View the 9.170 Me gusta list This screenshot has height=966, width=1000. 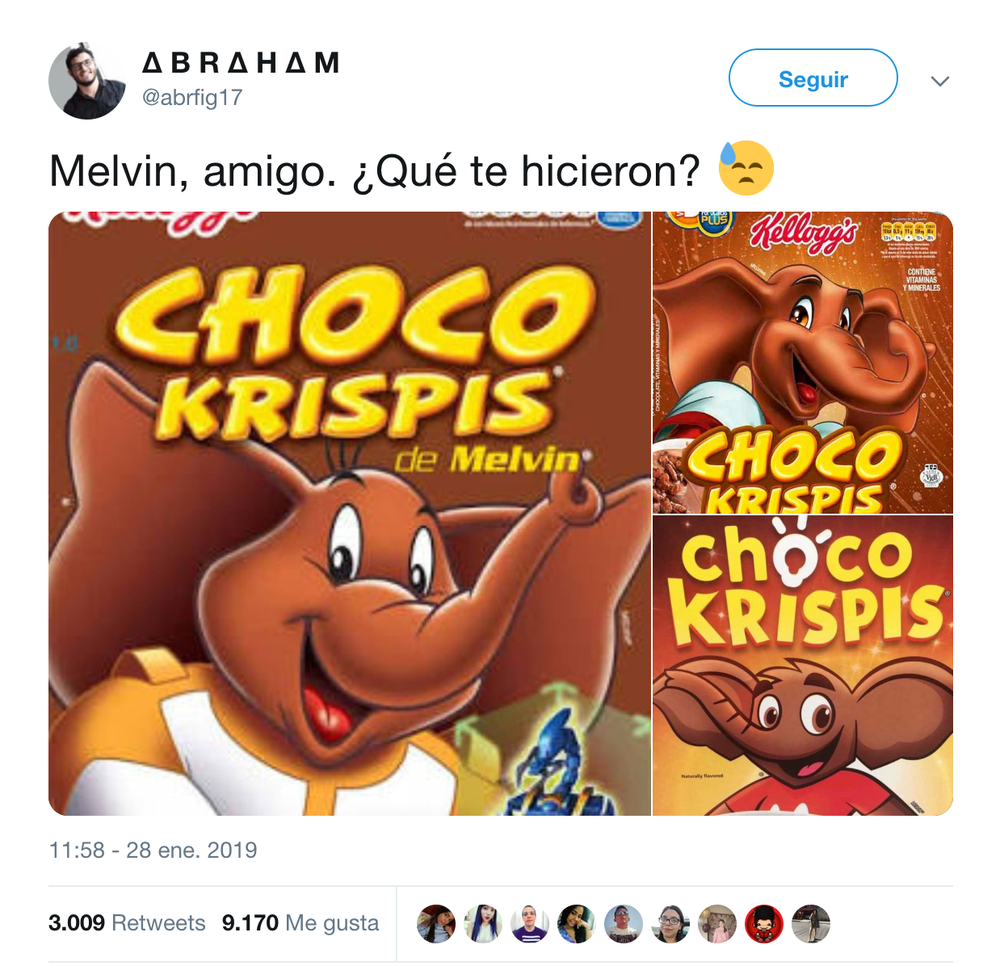pyautogui.click(x=300, y=923)
